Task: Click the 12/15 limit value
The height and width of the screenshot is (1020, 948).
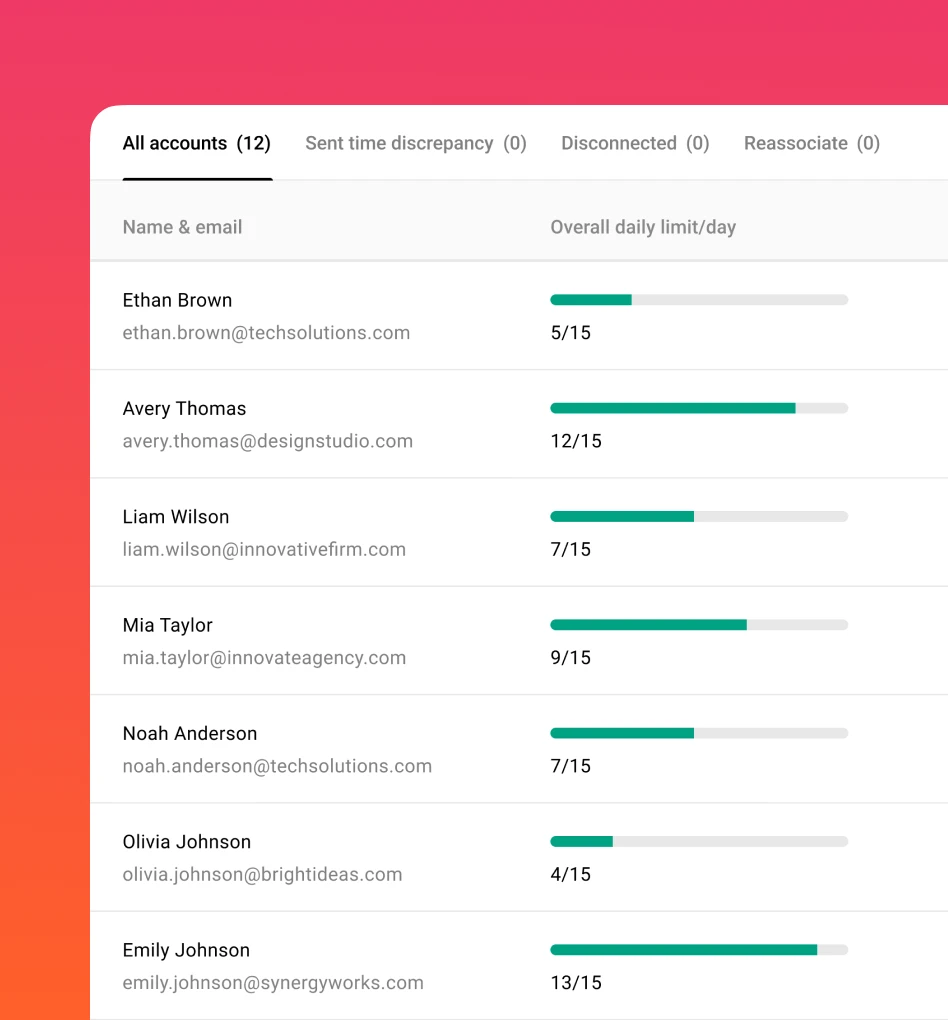Action: pyautogui.click(x=576, y=441)
